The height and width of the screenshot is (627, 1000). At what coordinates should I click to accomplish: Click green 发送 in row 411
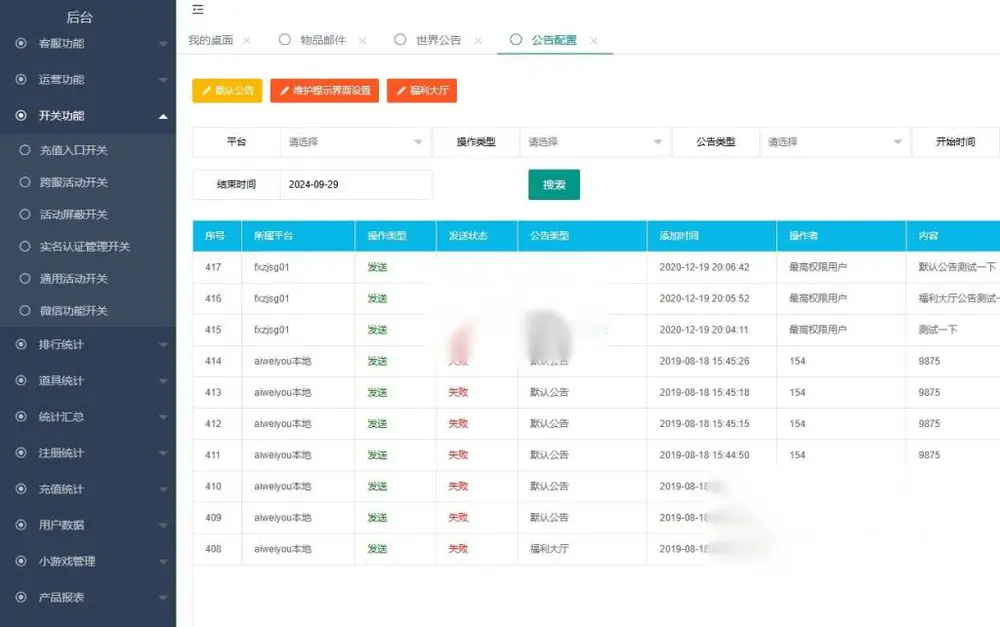click(x=378, y=455)
